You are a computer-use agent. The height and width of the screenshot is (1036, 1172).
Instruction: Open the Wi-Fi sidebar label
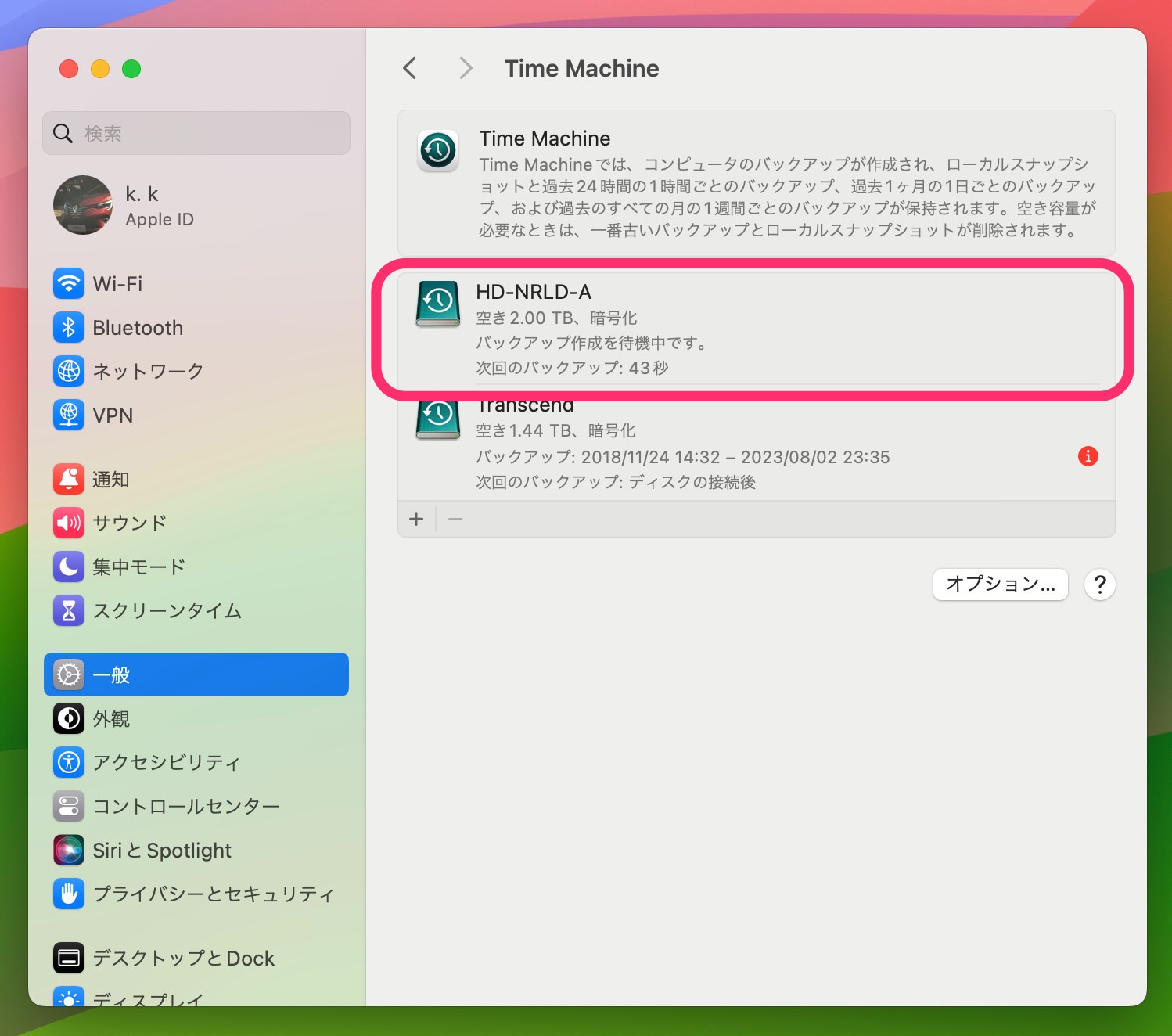point(117,283)
